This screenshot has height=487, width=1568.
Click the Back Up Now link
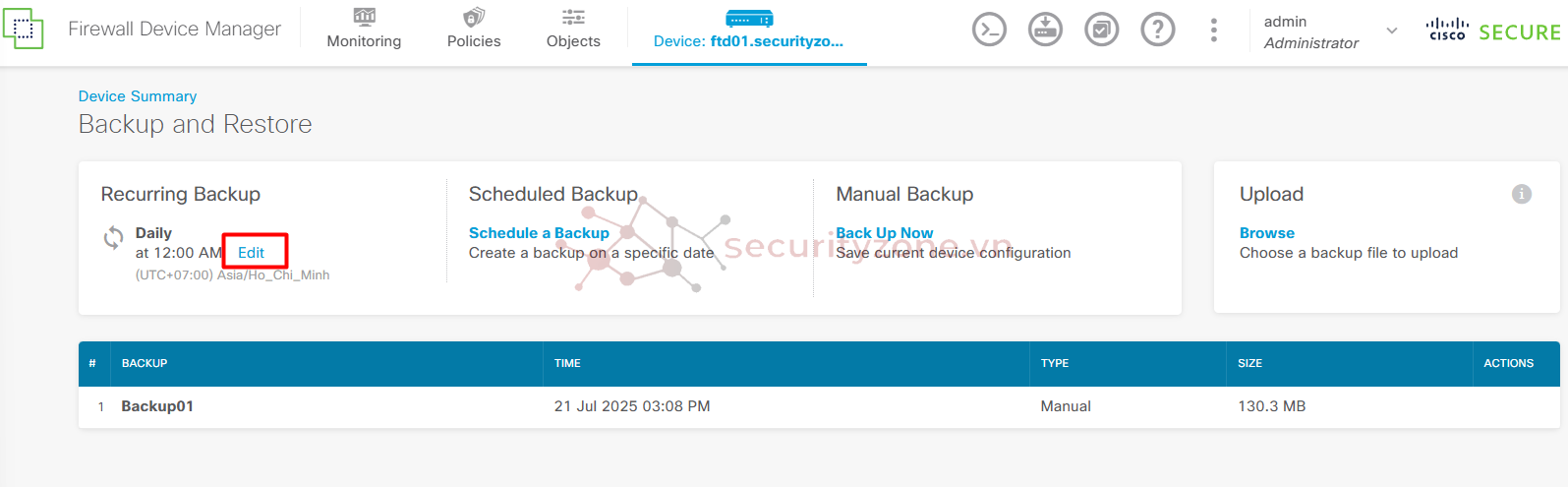[x=885, y=233]
